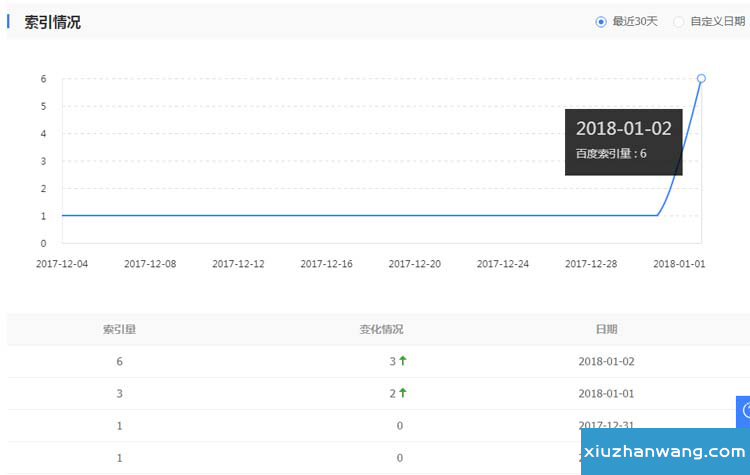Click the 索引量 column header
The image size is (750, 475).
pos(119,329)
